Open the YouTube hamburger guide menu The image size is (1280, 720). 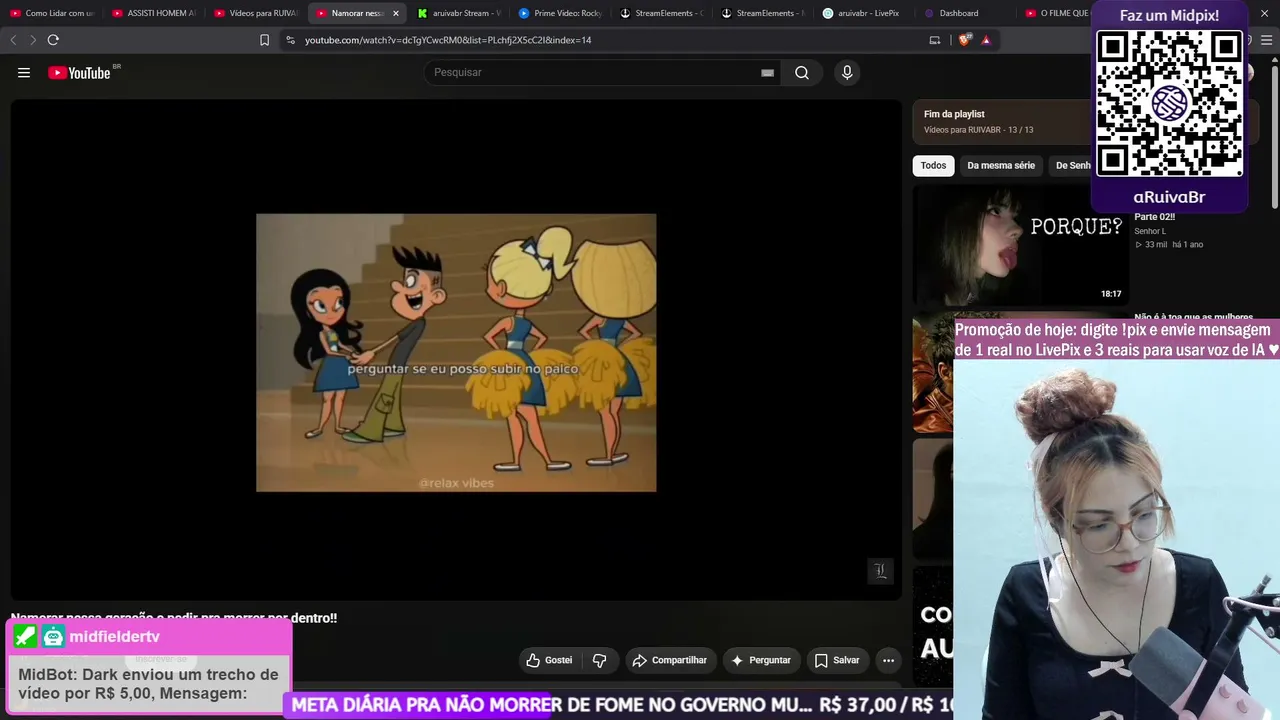click(24, 72)
